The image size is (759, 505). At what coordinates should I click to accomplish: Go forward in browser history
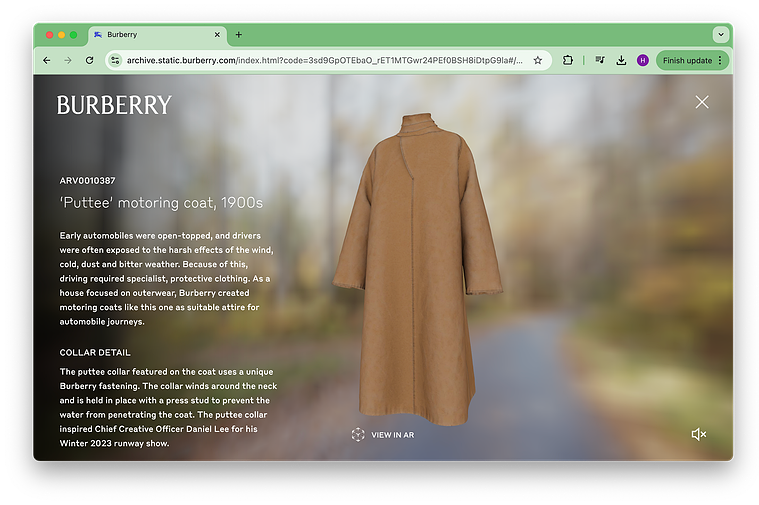(x=68, y=61)
